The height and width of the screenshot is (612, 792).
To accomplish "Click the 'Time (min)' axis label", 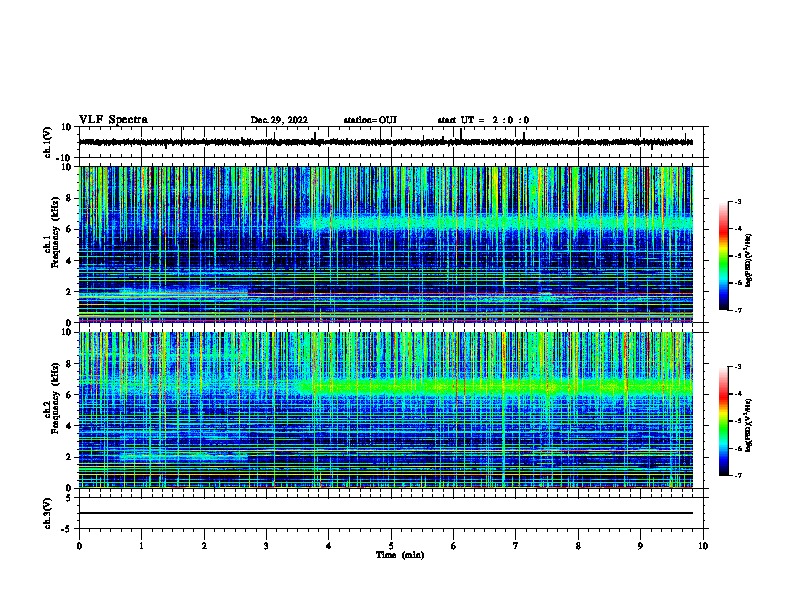I will 400,555.
